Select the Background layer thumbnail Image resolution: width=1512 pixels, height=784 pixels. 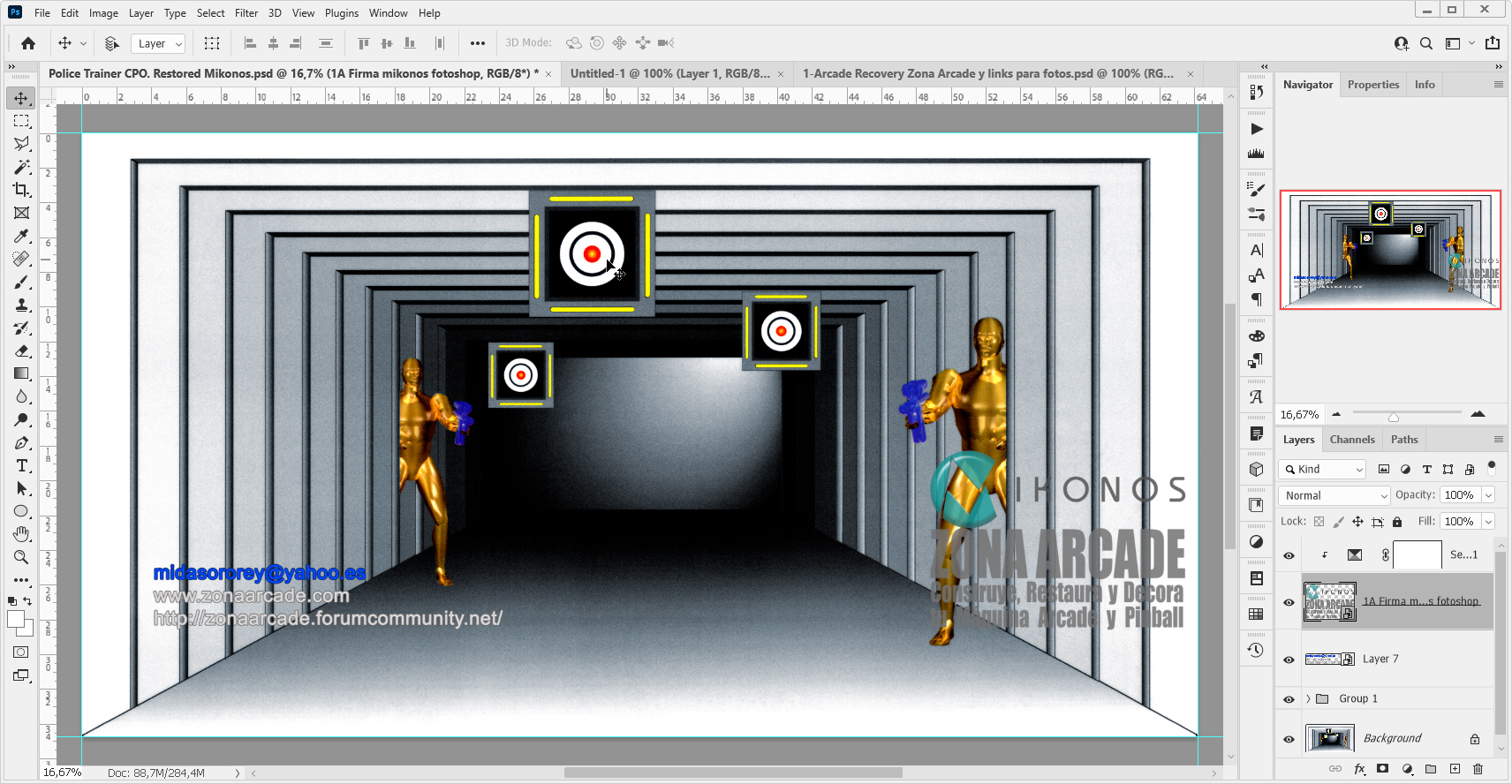[x=1330, y=738]
